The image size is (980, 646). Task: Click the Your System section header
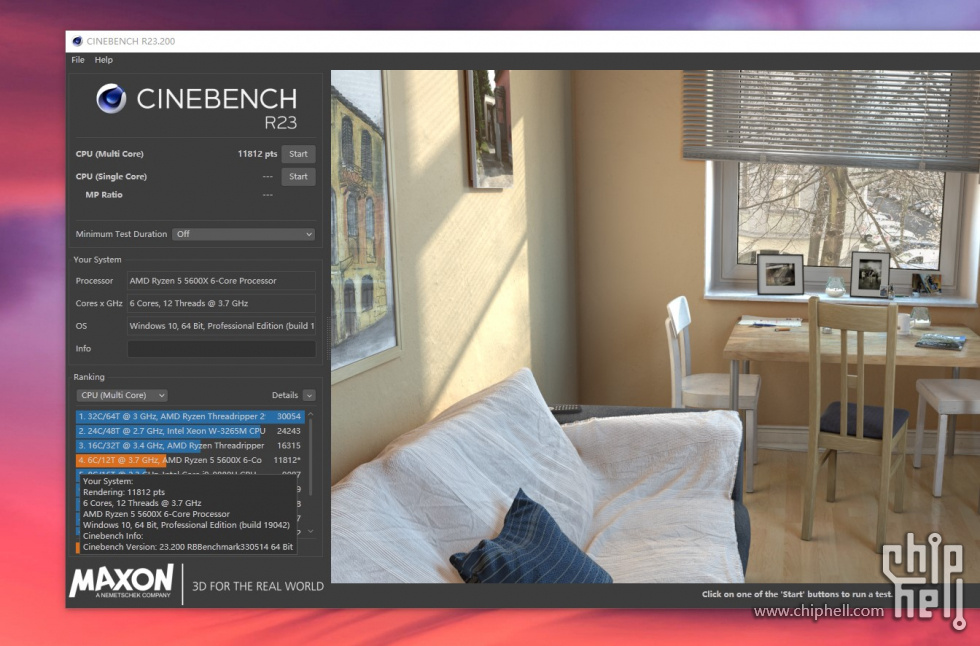[98, 259]
